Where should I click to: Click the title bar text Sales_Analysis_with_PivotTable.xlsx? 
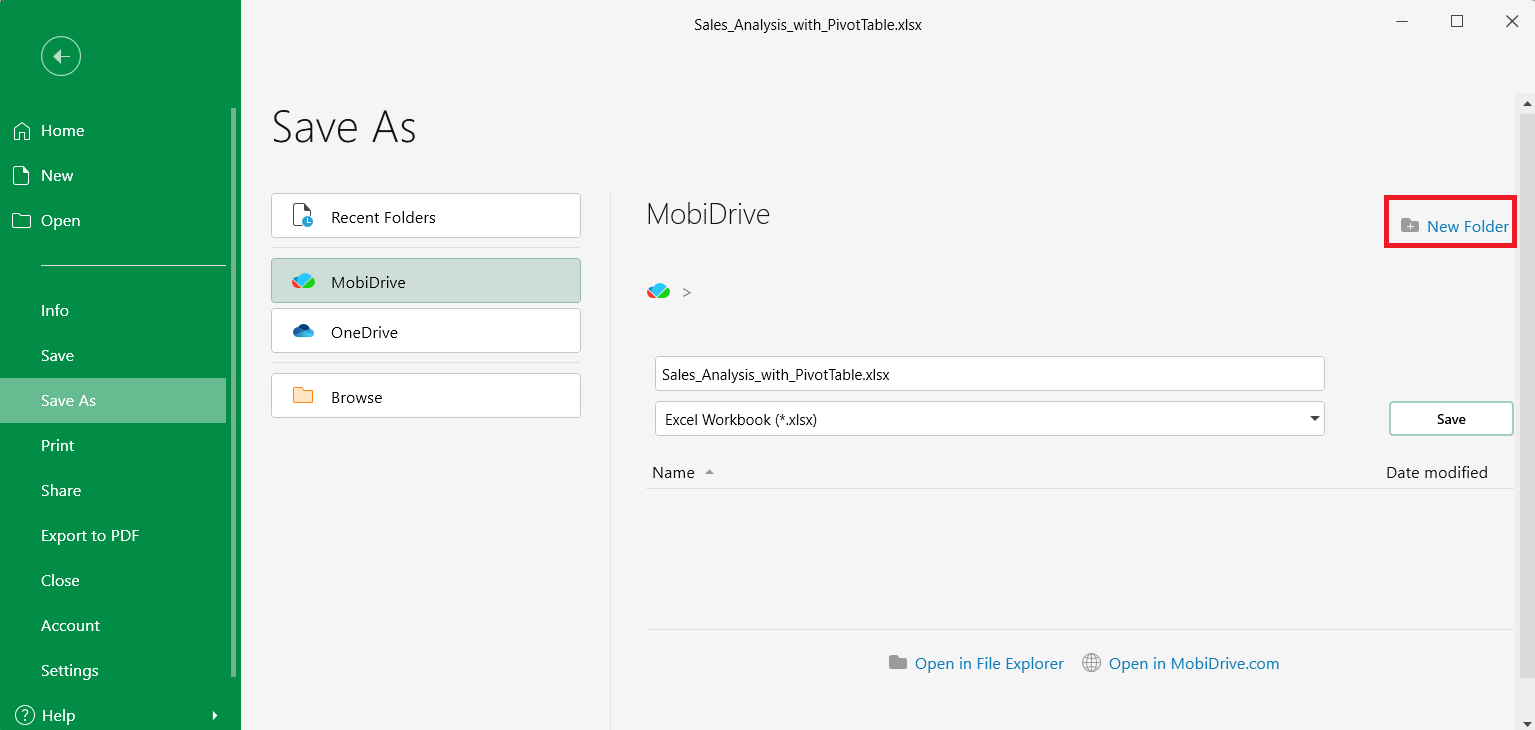[808, 25]
